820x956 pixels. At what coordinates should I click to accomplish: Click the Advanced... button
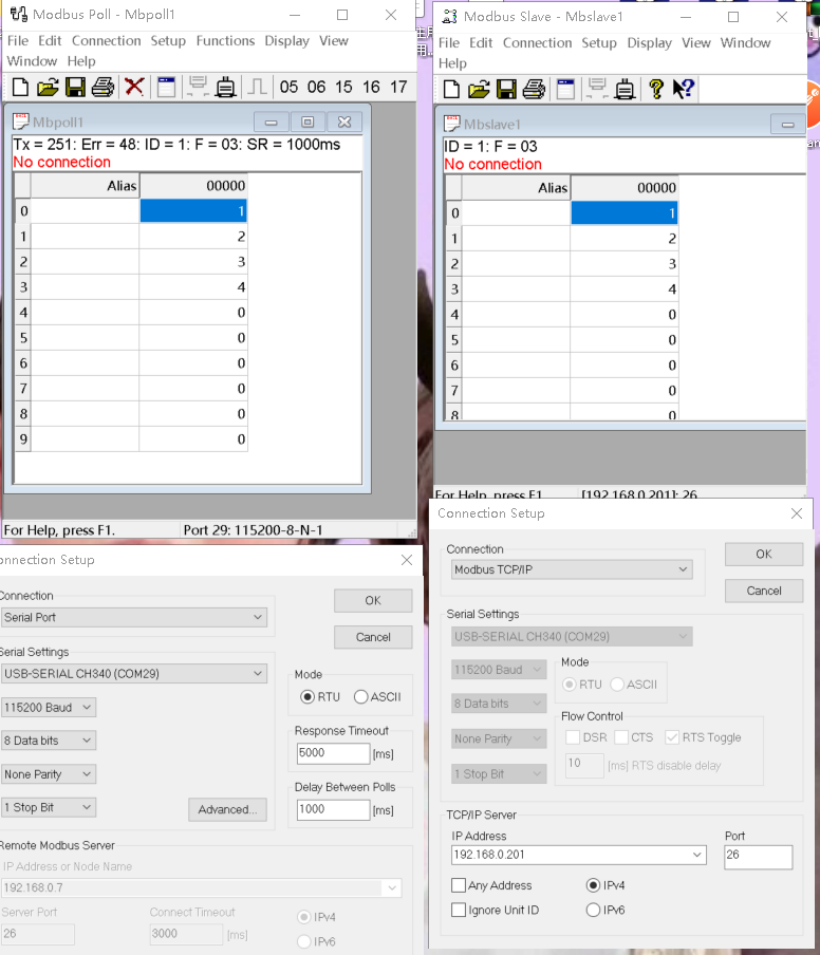click(x=227, y=810)
